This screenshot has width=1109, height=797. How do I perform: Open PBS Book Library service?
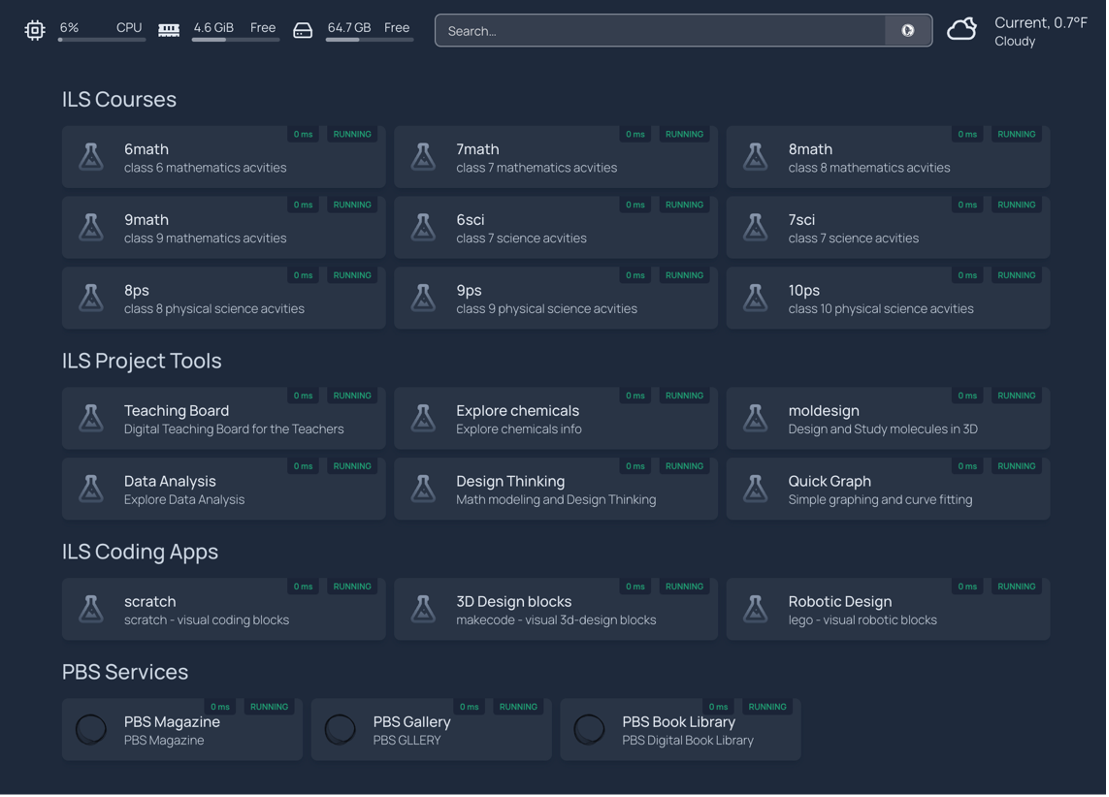click(680, 731)
